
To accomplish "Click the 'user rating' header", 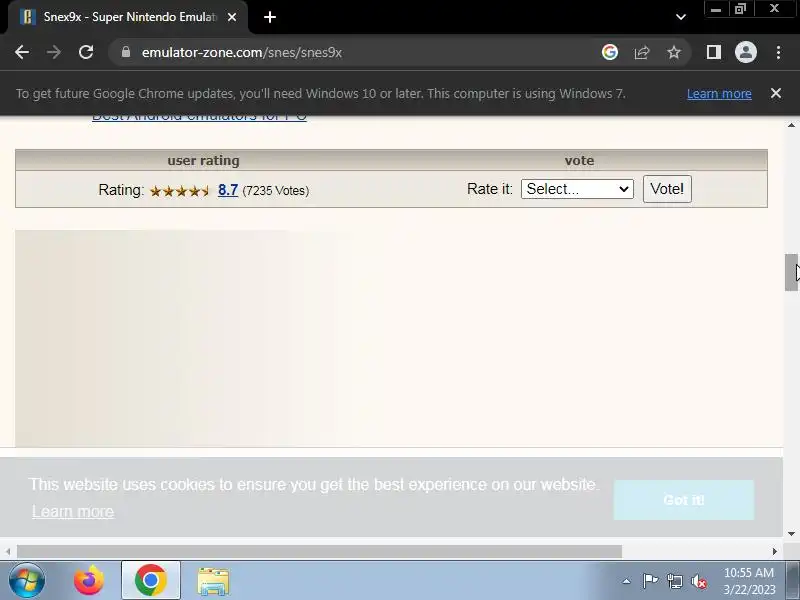I will [203, 160].
